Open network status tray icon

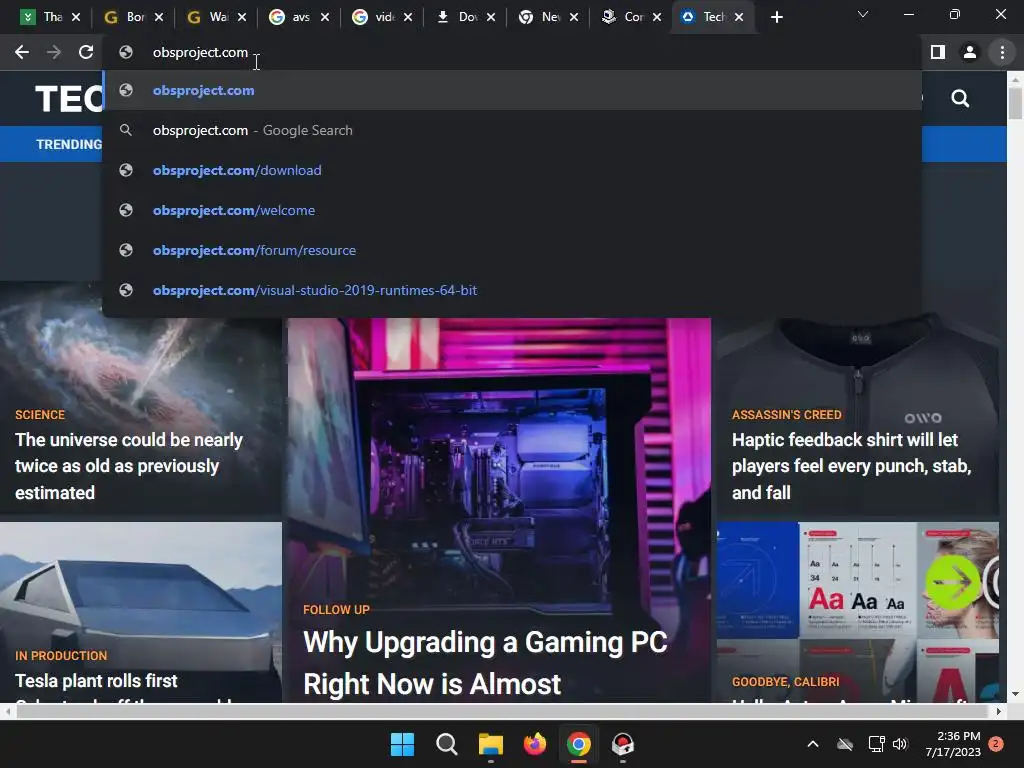pyautogui.click(x=876, y=744)
